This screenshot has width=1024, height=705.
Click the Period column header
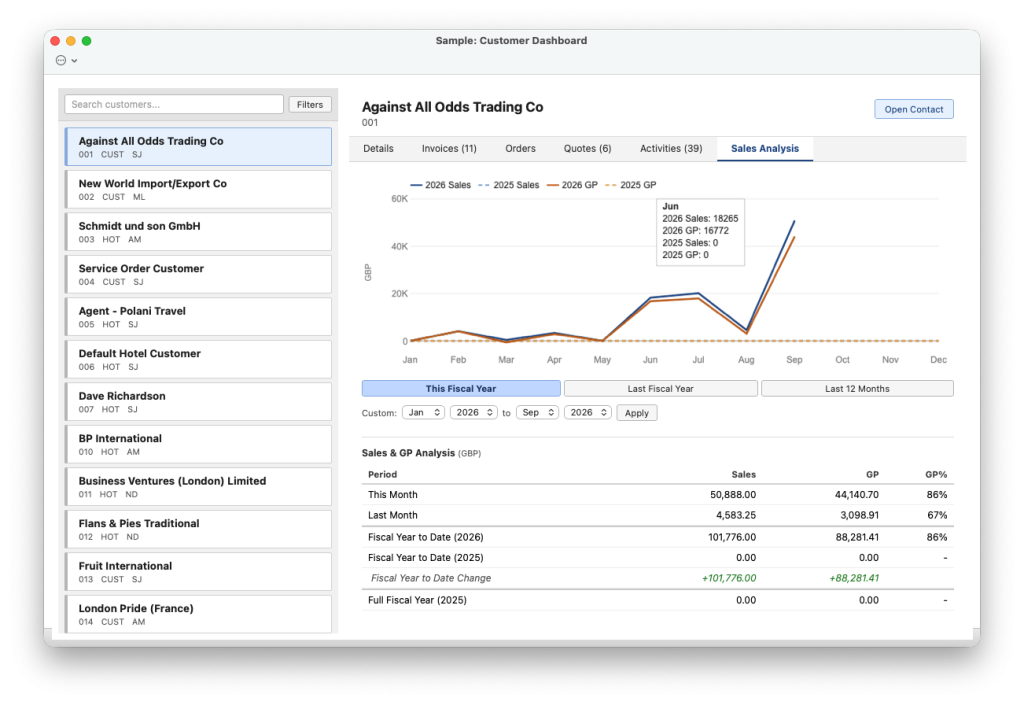[x=382, y=475]
